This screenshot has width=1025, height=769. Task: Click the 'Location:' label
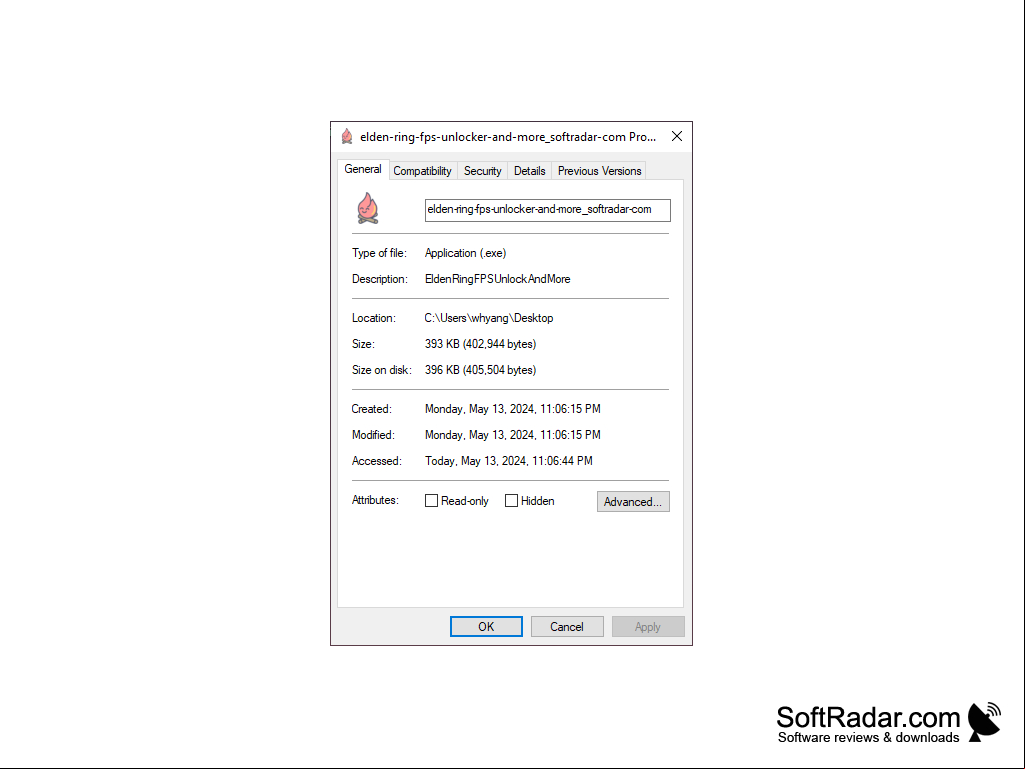pos(374,318)
